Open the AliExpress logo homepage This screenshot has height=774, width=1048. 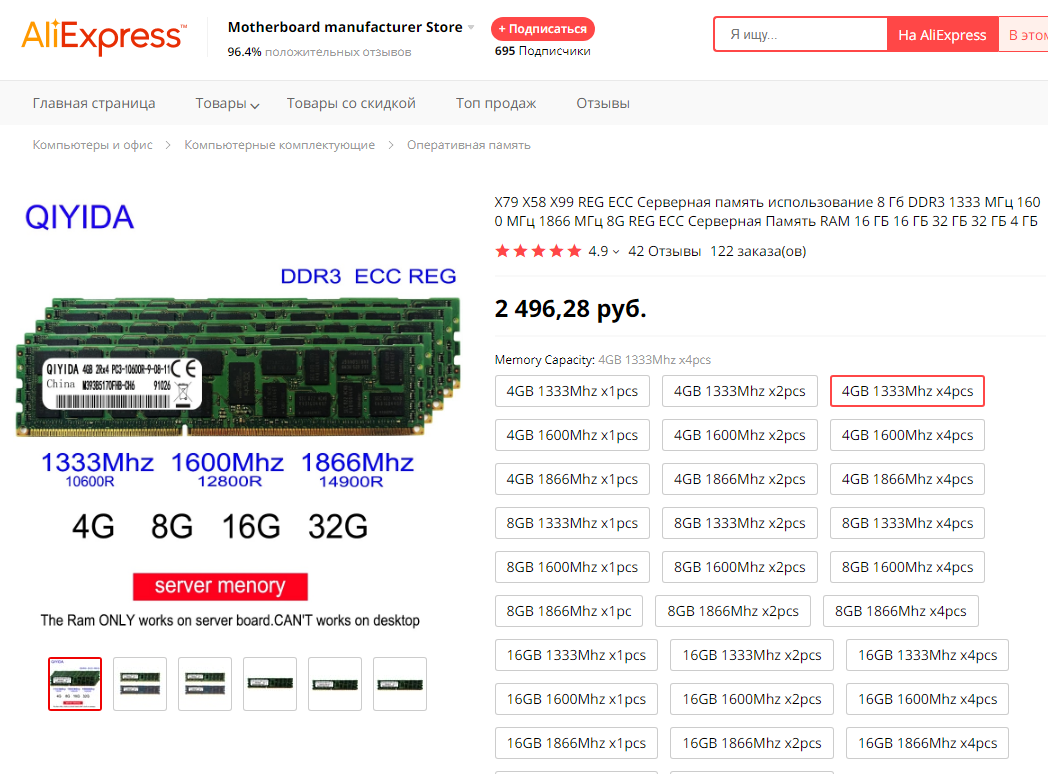coord(104,37)
